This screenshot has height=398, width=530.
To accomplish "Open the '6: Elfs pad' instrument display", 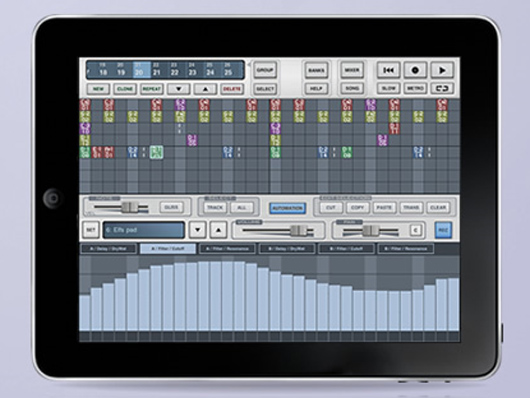I will (144, 230).
